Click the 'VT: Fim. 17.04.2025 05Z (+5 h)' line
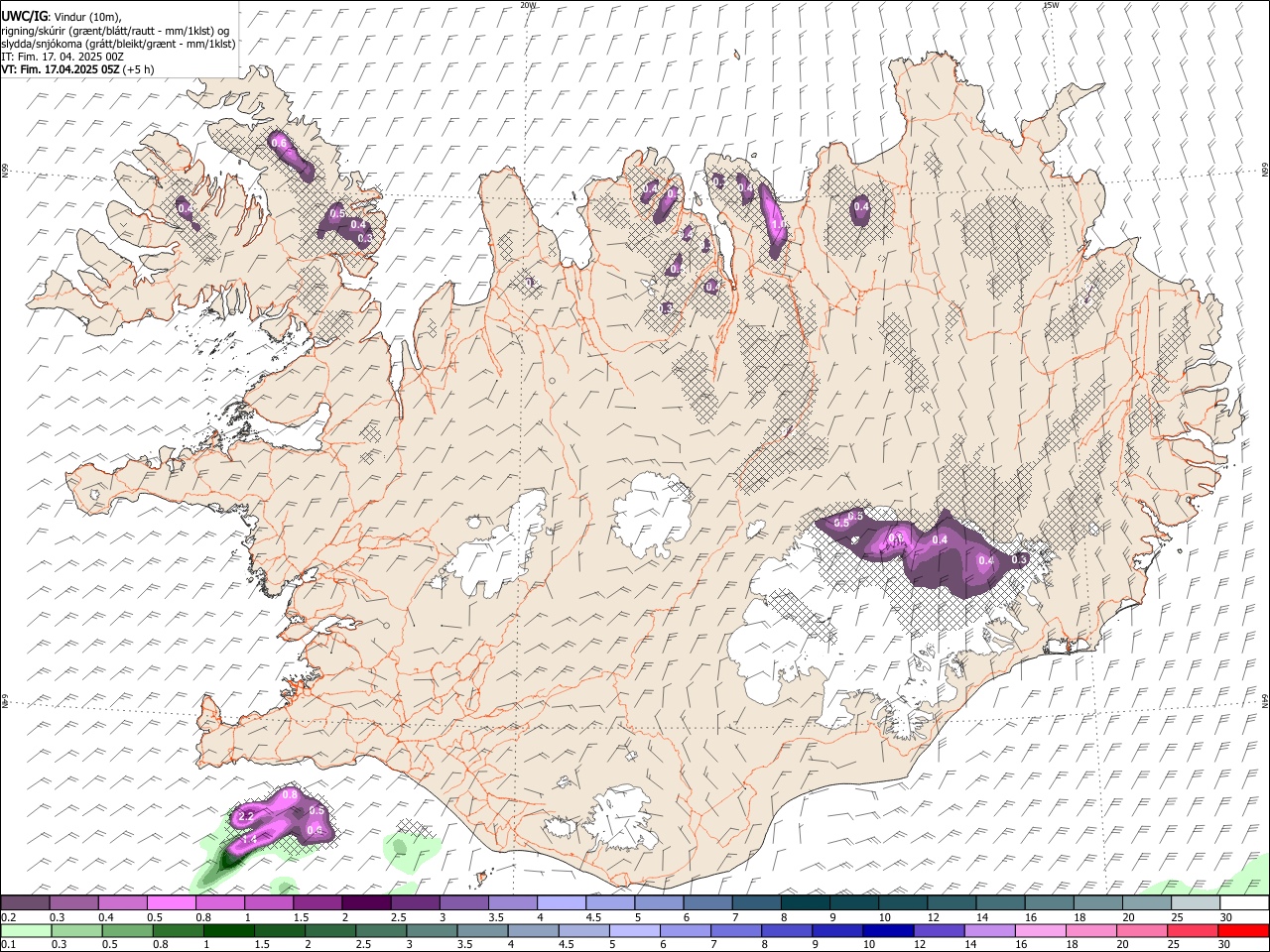This screenshot has height=952, width=1270. (x=77, y=69)
